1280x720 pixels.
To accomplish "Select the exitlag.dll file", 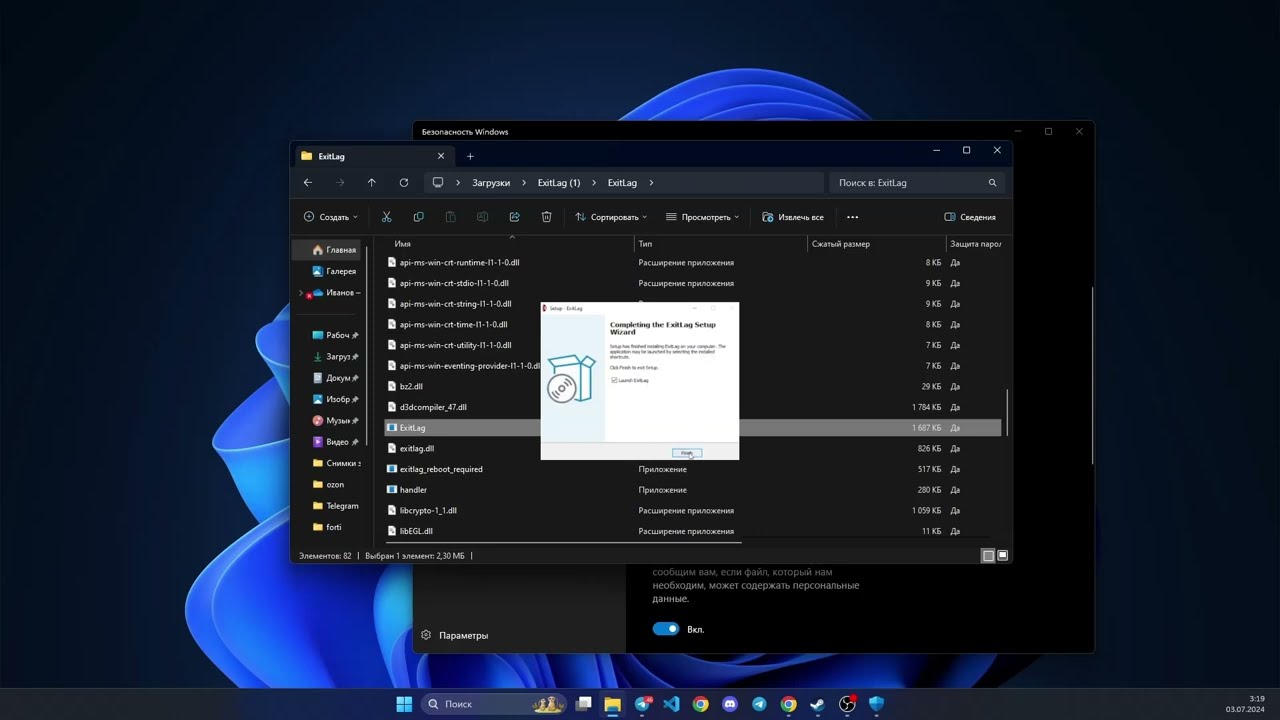I will [x=416, y=449].
